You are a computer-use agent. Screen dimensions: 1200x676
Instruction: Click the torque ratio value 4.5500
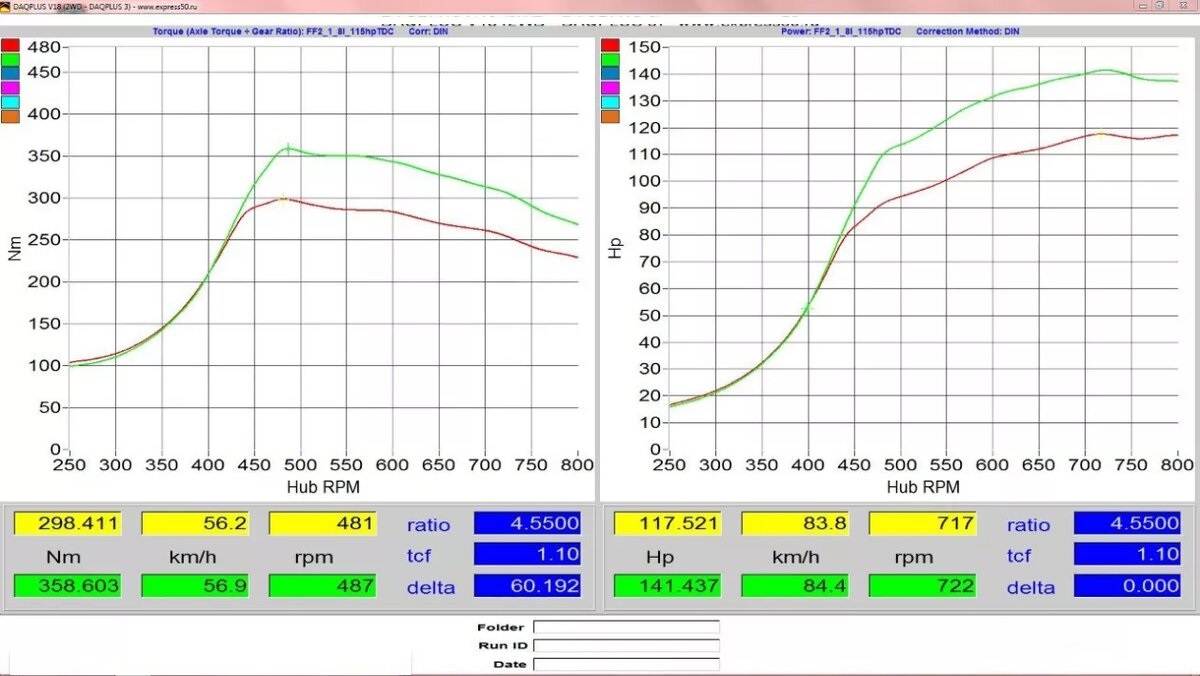[x=527, y=523]
